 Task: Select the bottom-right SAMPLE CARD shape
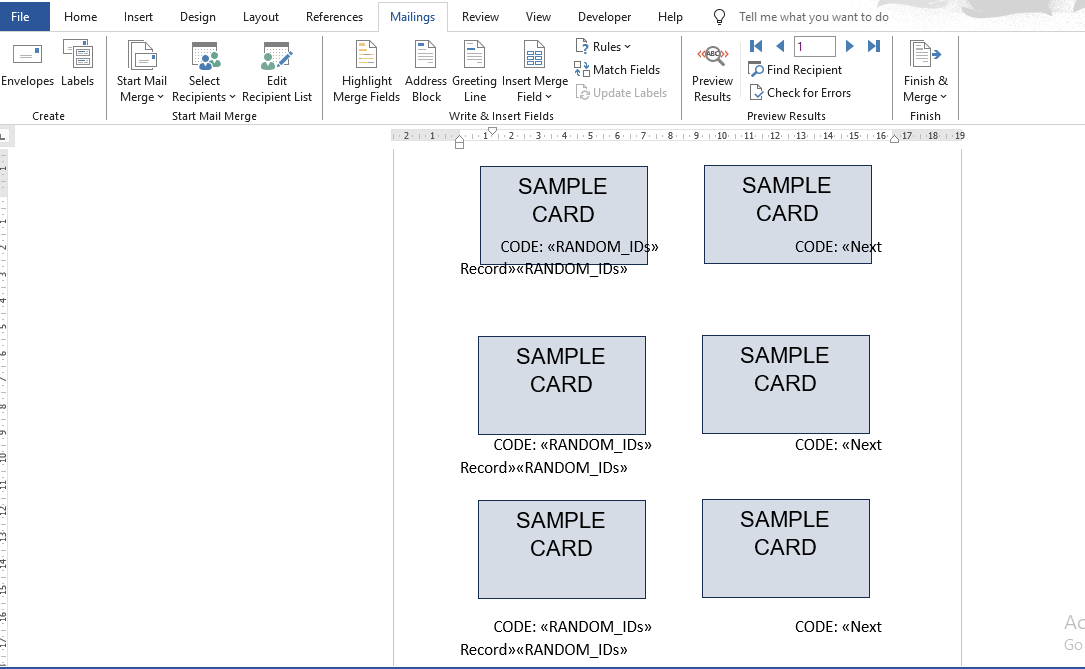tap(785, 548)
